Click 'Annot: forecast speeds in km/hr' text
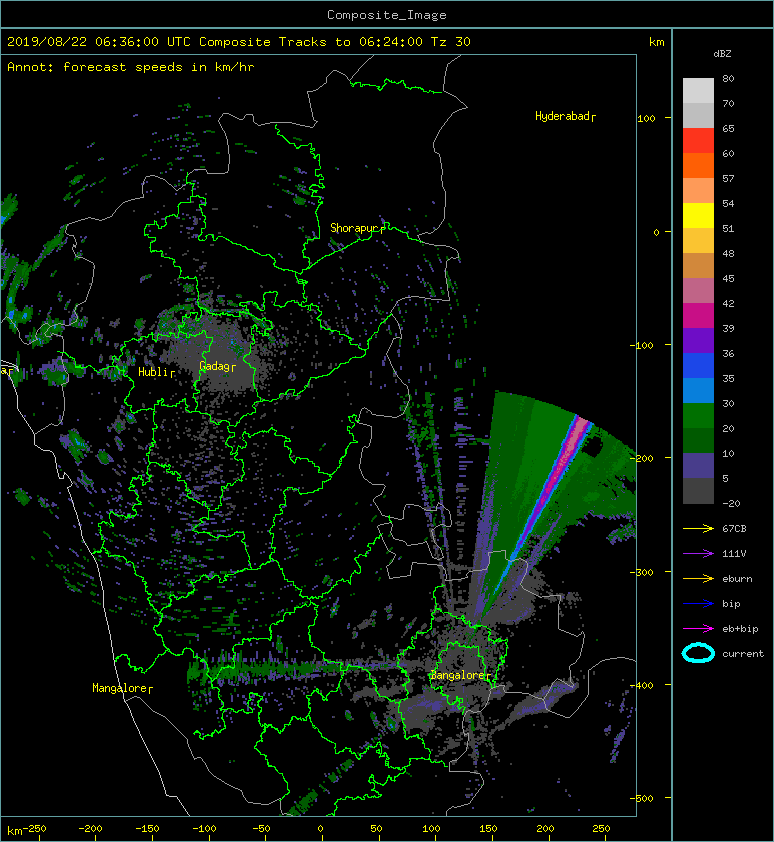The height and width of the screenshot is (842, 774). [x=131, y=67]
